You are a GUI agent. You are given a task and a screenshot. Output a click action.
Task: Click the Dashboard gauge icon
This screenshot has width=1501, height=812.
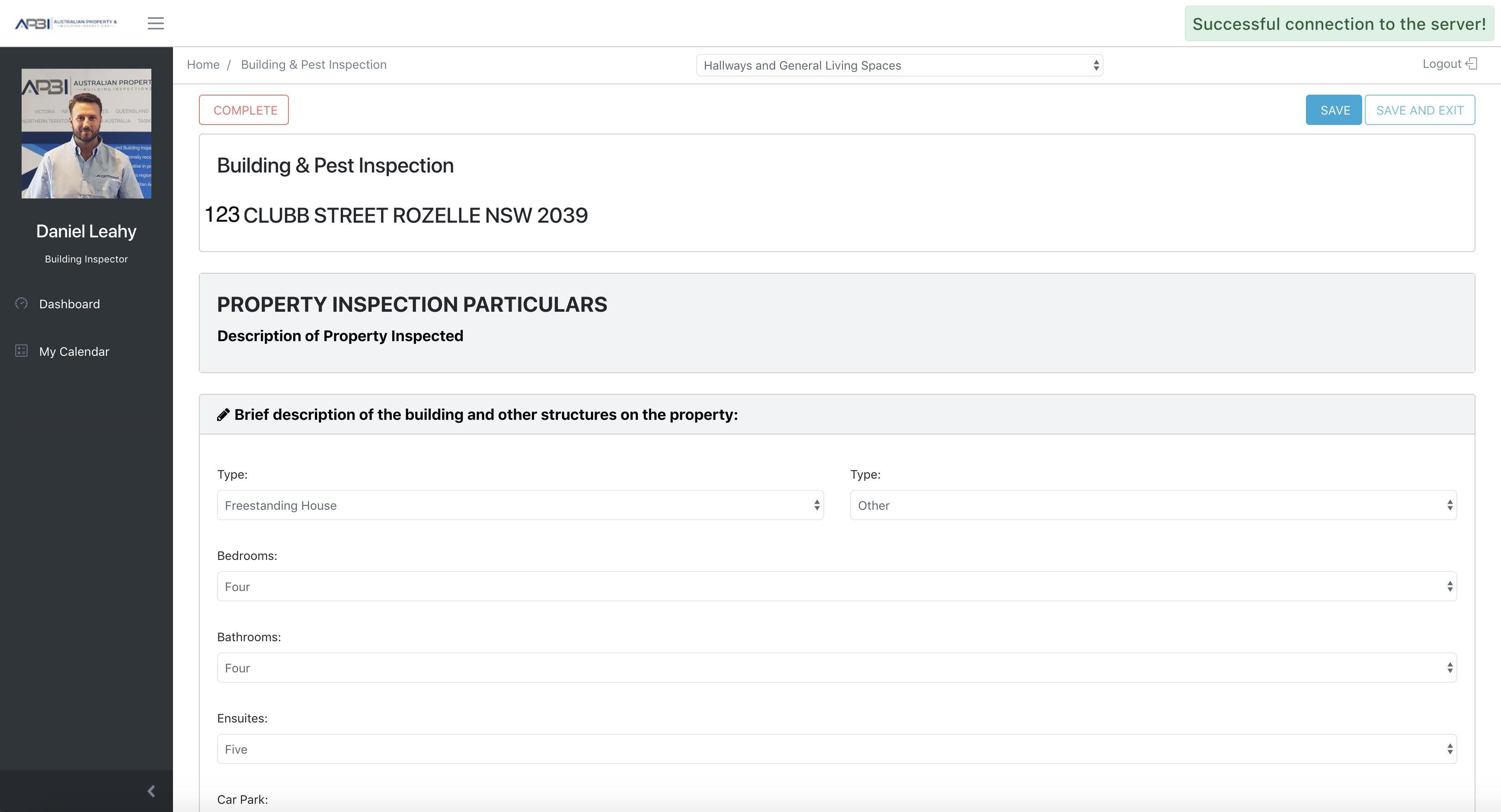point(22,304)
